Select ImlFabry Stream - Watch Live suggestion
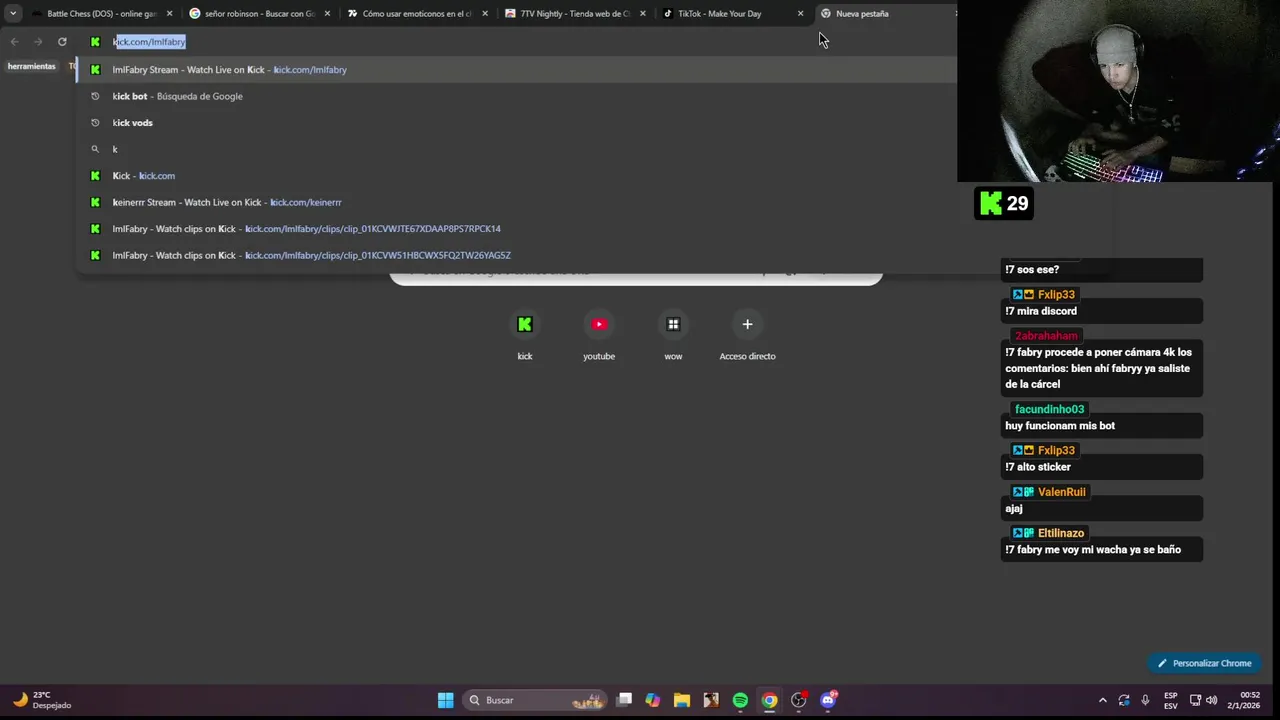Image resolution: width=1280 pixels, height=720 pixels. 516,70
